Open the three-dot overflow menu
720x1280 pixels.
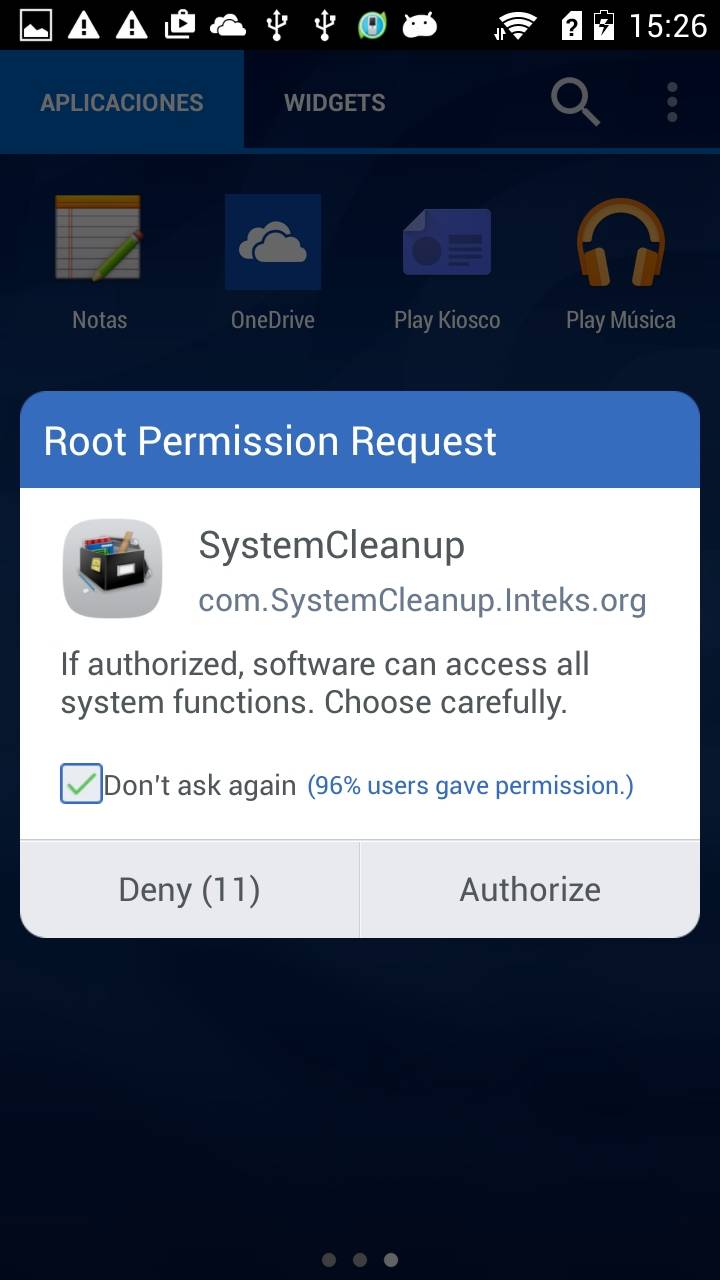(672, 102)
